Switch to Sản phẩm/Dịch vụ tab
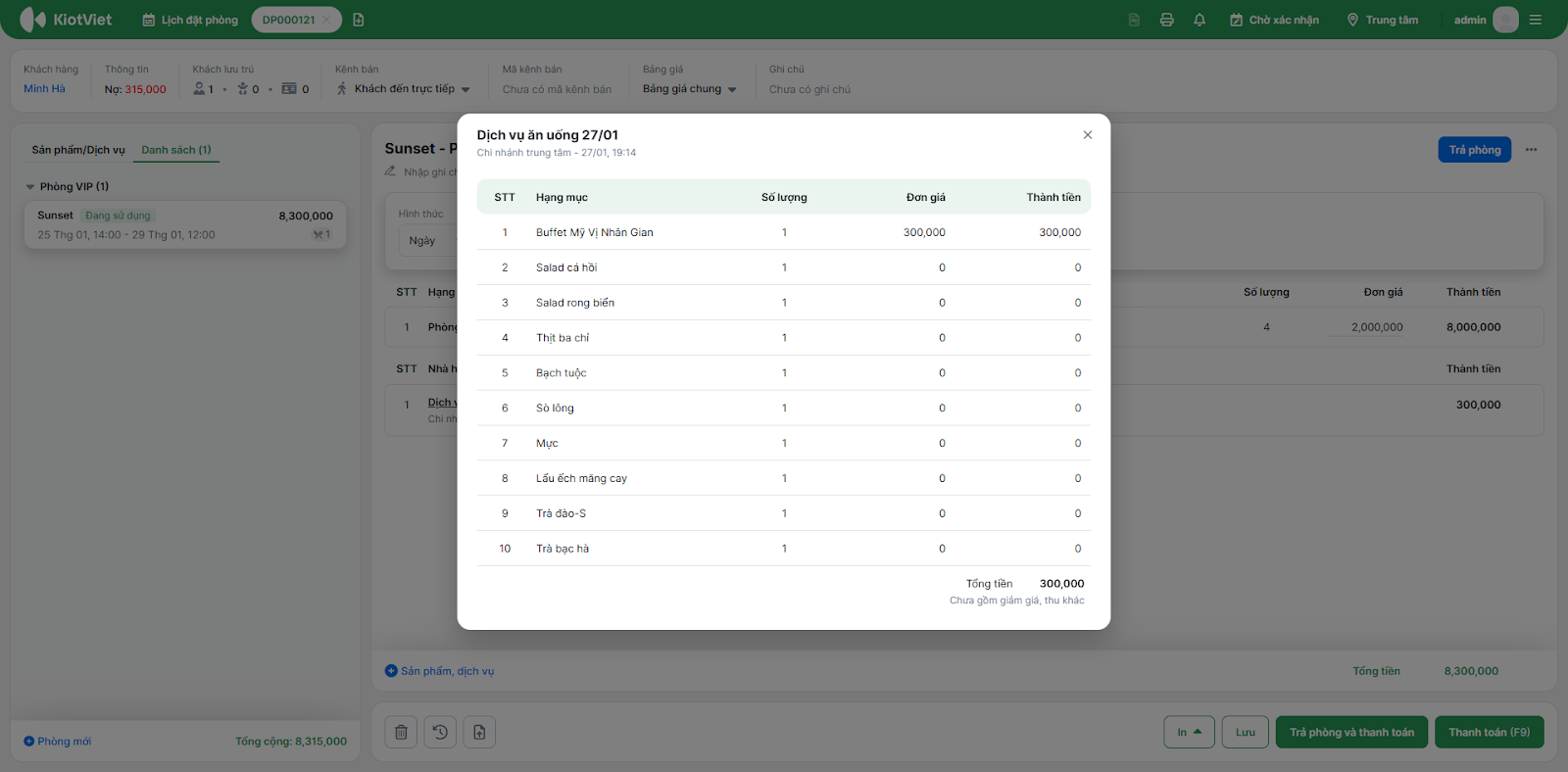 point(78,150)
